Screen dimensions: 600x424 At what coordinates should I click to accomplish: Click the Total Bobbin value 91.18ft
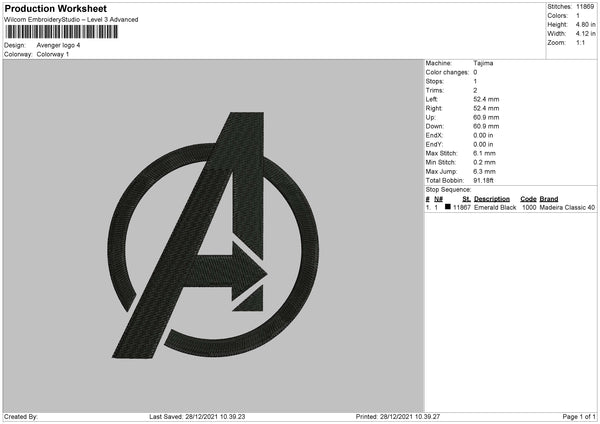pyautogui.click(x=483, y=180)
